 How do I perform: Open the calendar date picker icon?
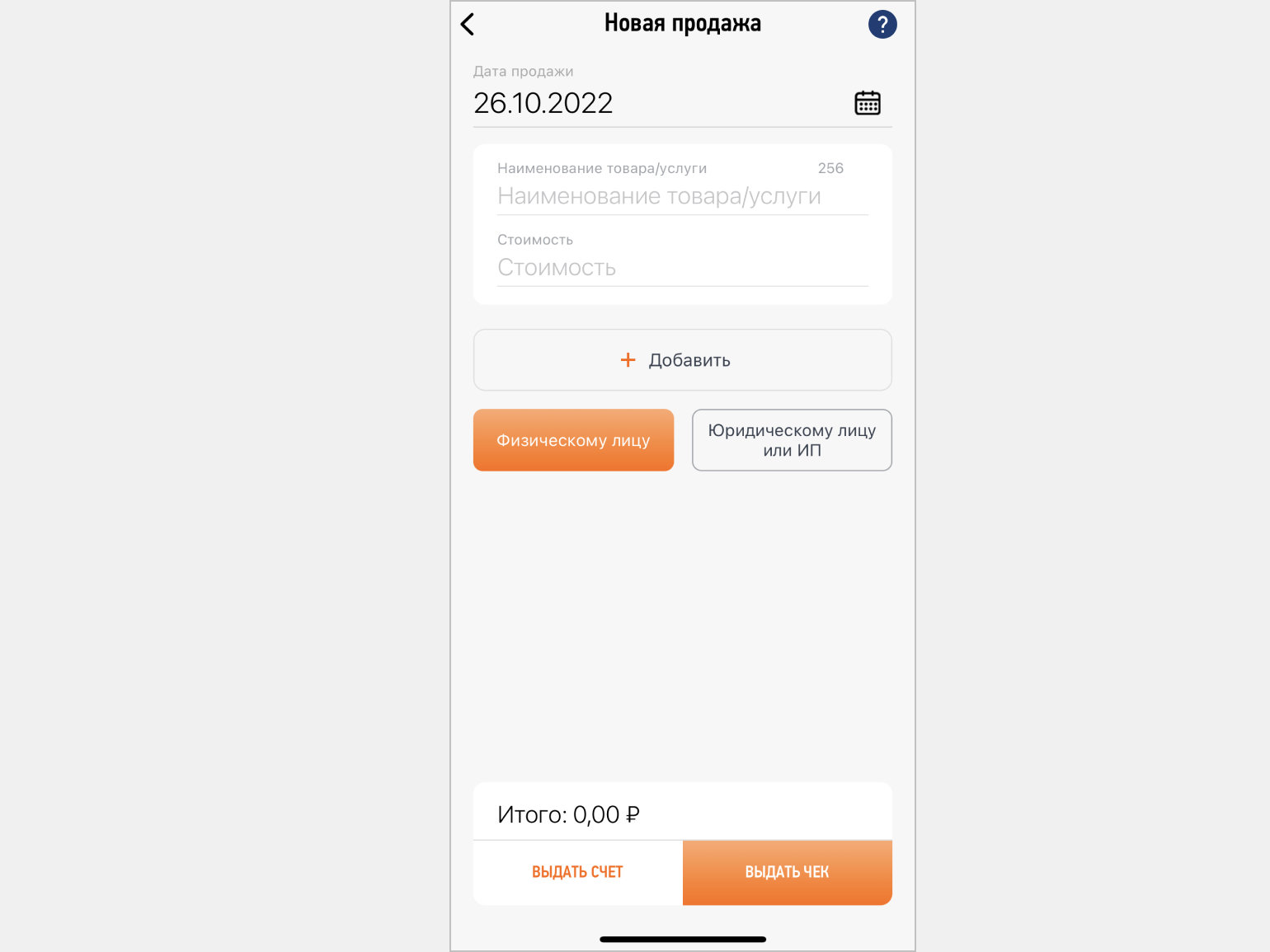click(867, 103)
